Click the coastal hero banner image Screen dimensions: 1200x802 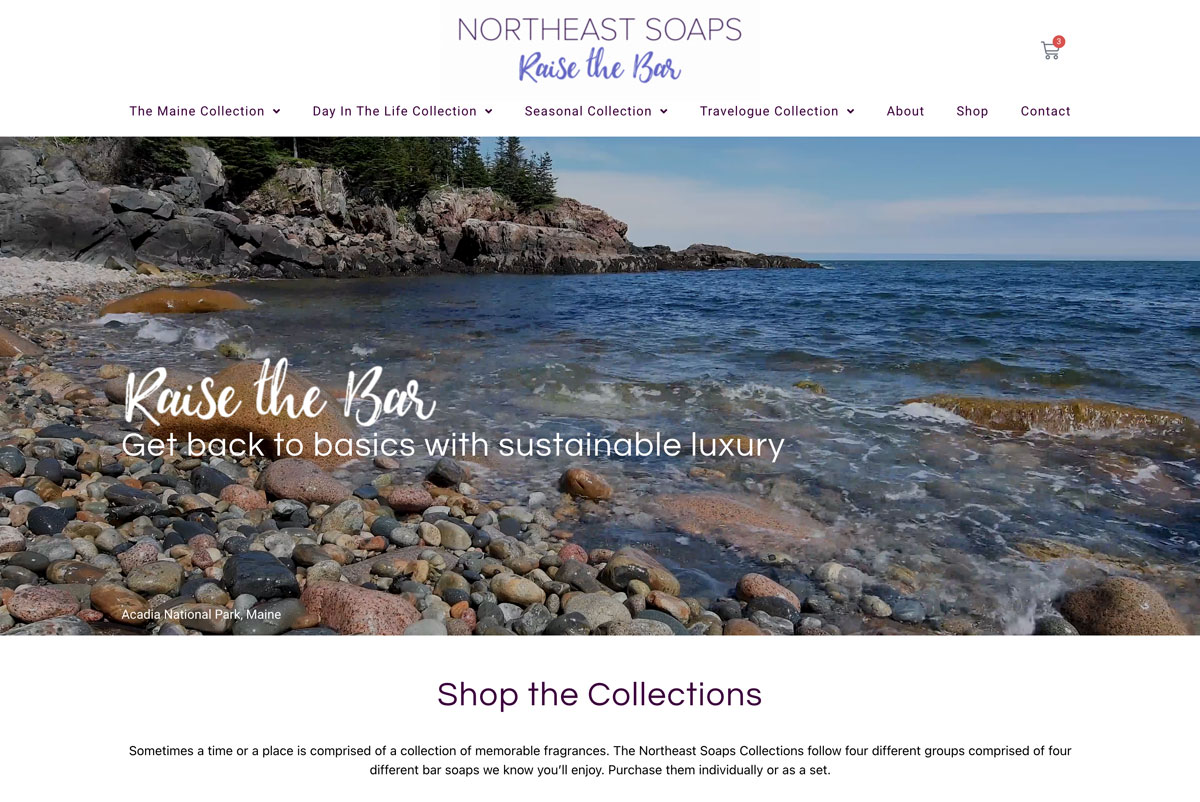[600, 386]
